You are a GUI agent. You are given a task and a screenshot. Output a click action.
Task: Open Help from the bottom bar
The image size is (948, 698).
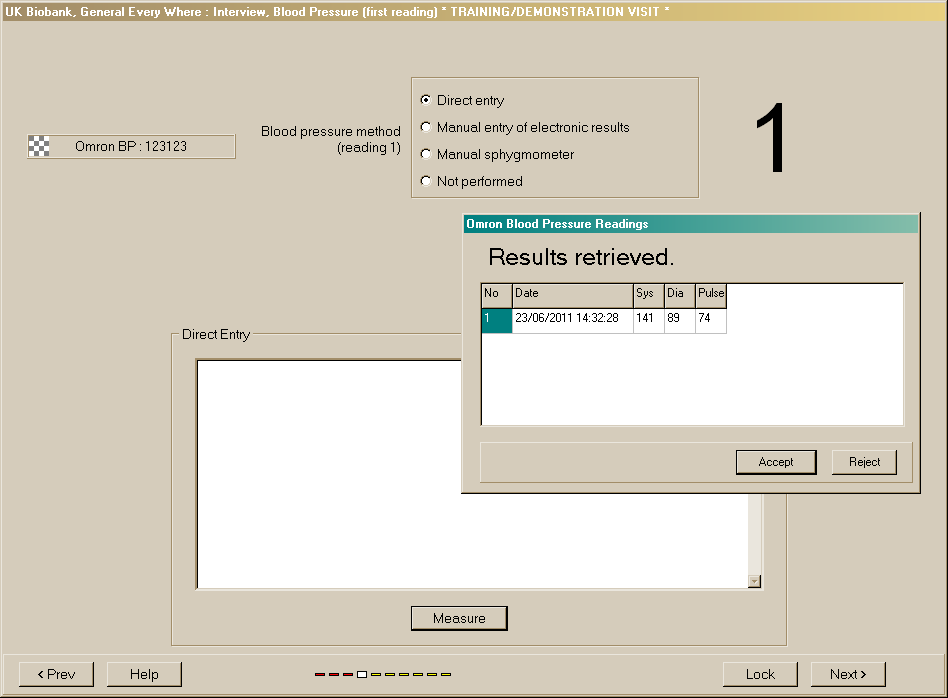(x=144, y=674)
